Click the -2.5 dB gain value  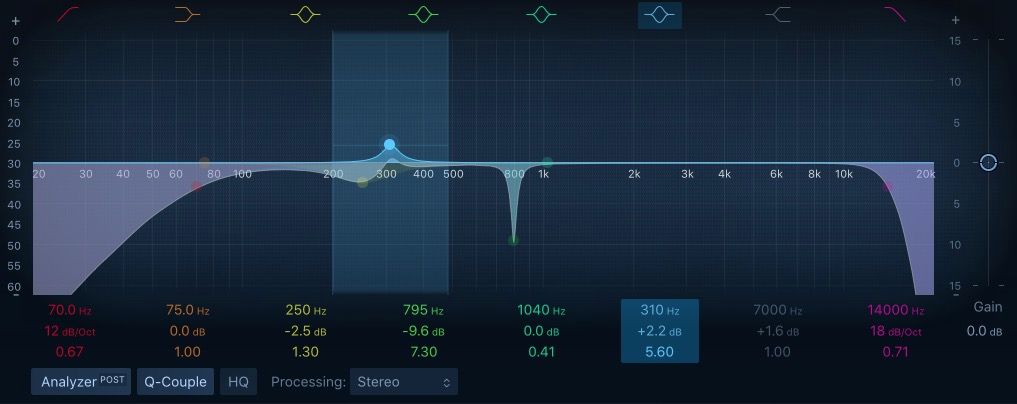pos(305,331)
